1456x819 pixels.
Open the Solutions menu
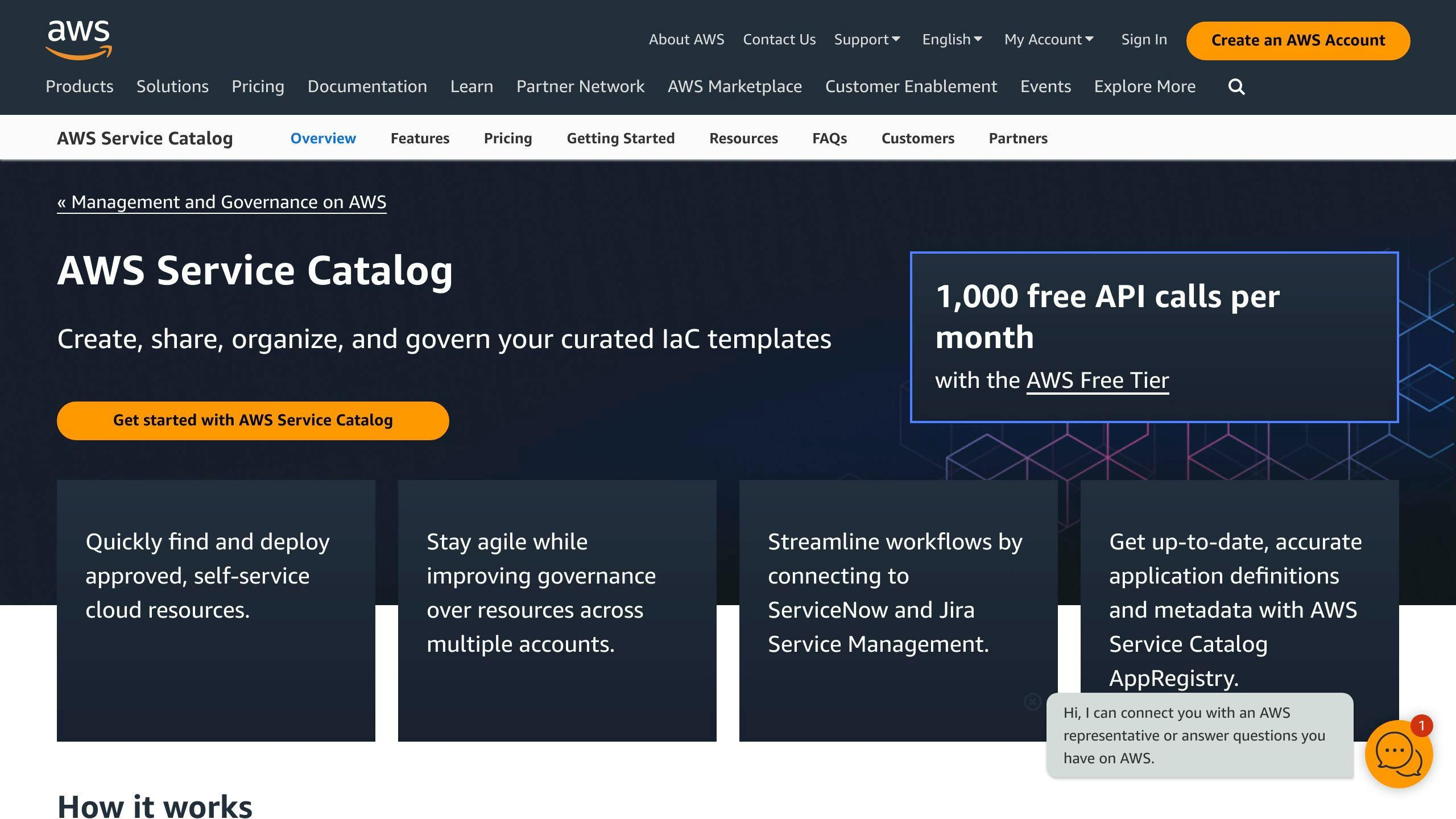(x=172, y=86)
